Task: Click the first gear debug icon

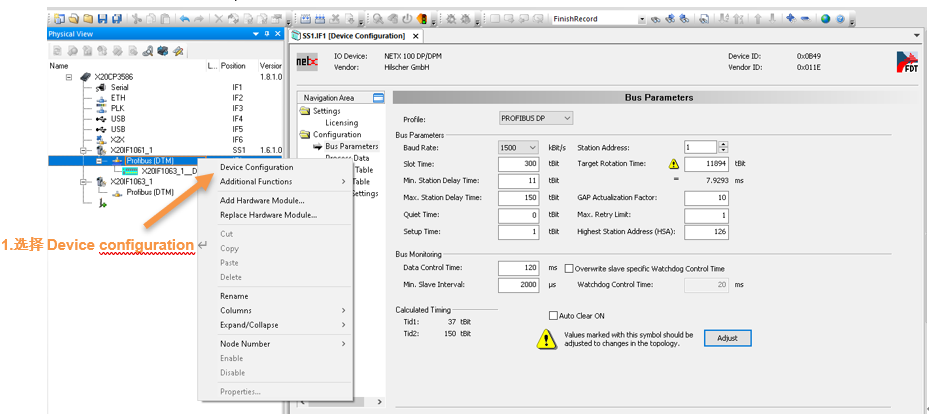Action: tap(451, 19)
